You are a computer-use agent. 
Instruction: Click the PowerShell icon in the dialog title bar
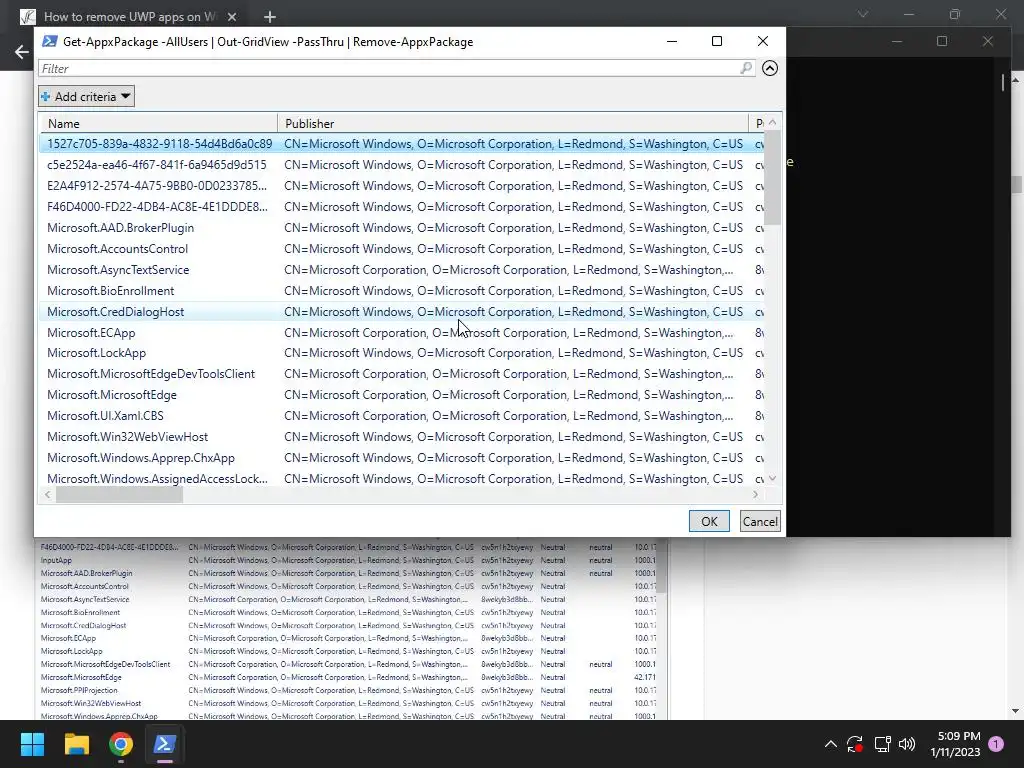49,41
